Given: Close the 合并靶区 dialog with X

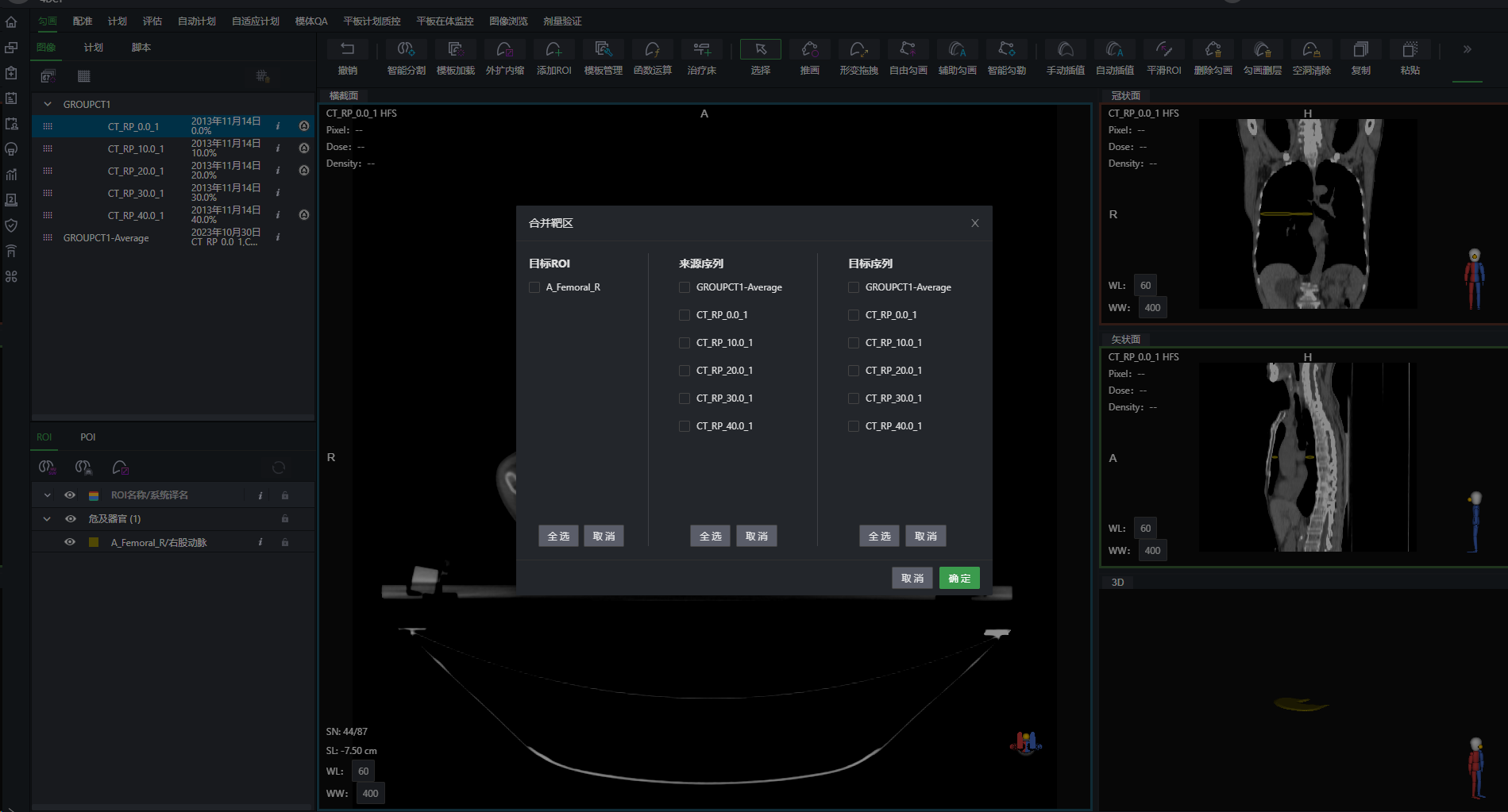Looking at the screenshot, I should click(x=975, y=223).
